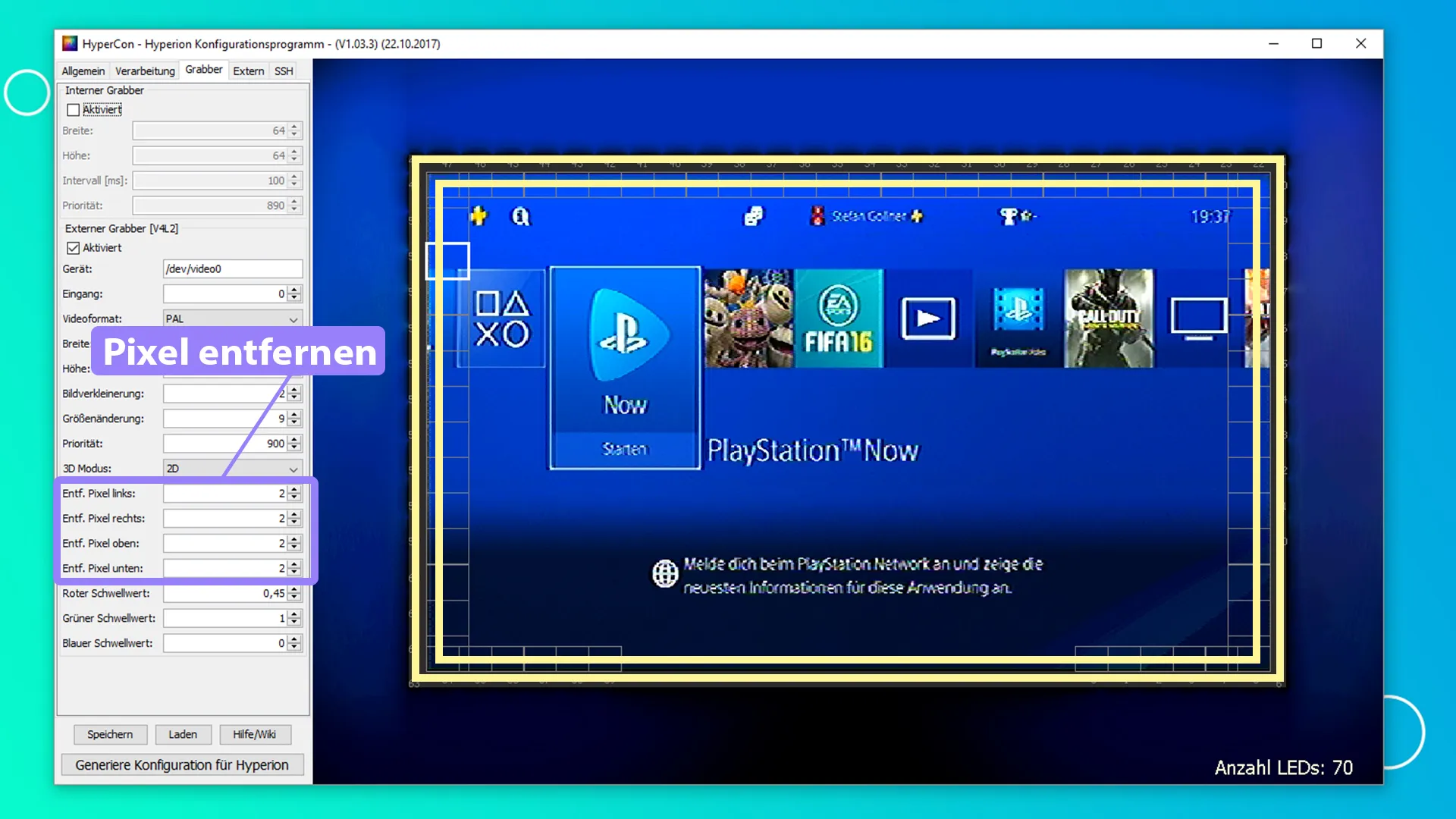Click the Roter Schwellwert value field
The image size is (1456, 819).
(225, 594)
